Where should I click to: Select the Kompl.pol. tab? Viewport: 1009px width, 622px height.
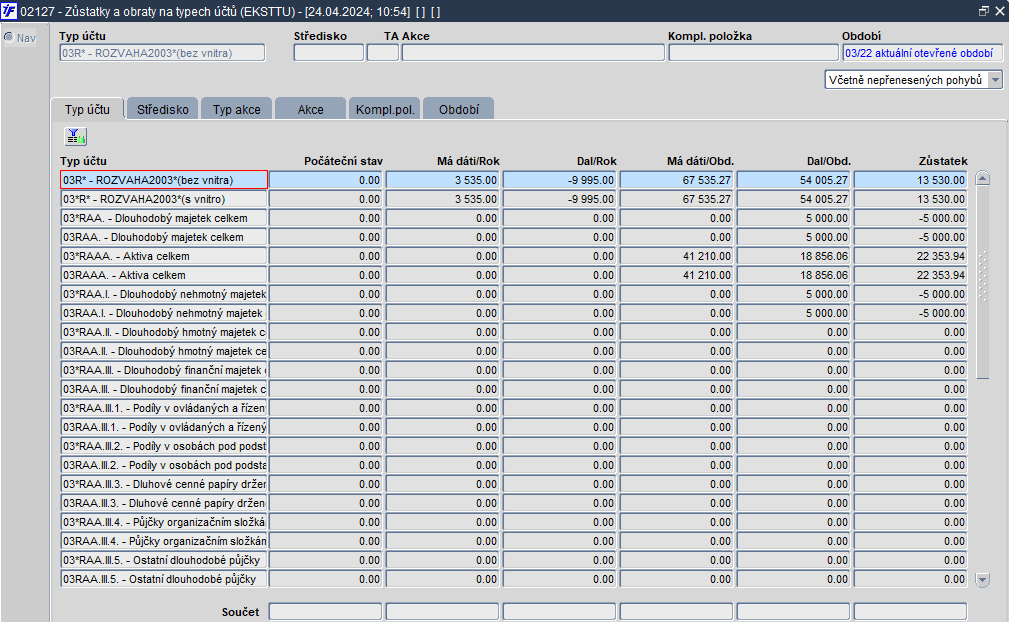point(385,109)
